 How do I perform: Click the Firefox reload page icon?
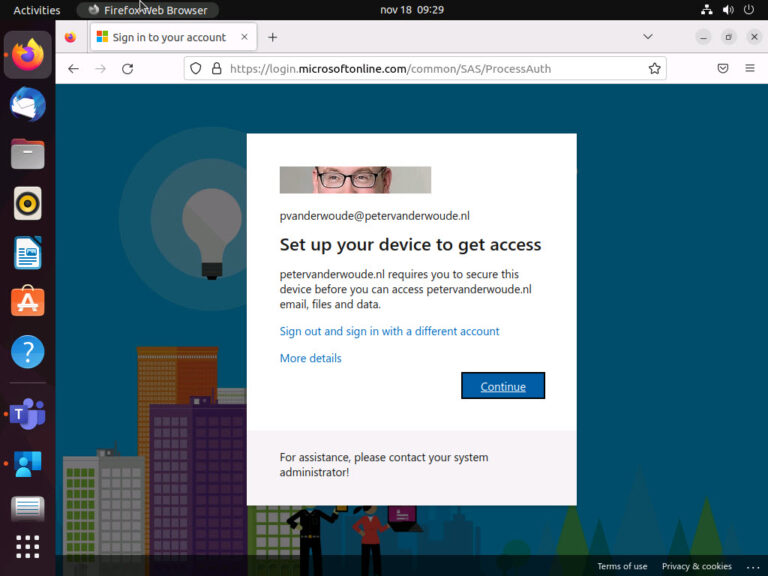[127, 69]
